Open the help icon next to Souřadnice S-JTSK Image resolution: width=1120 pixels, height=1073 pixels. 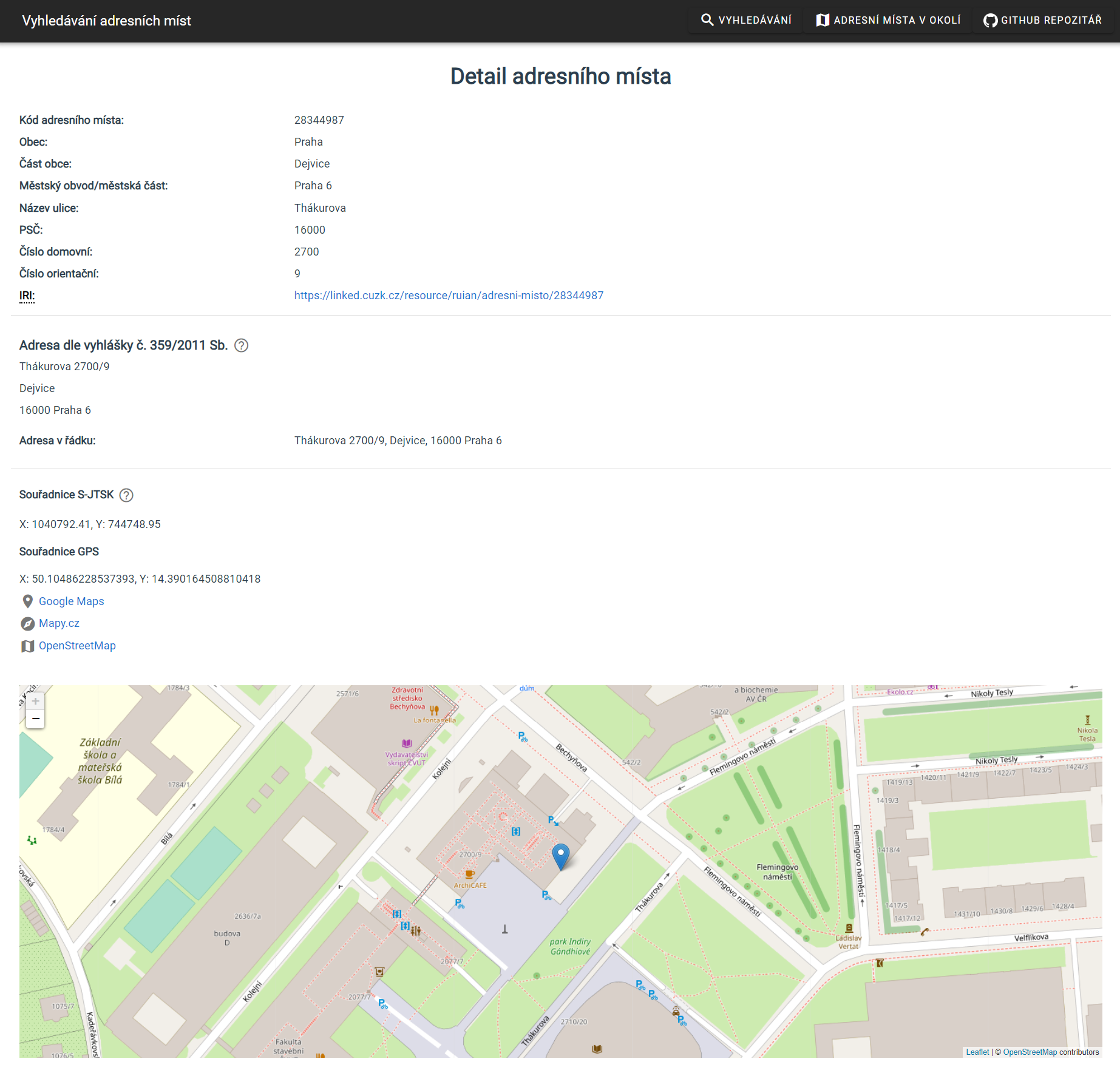point(126,495)
